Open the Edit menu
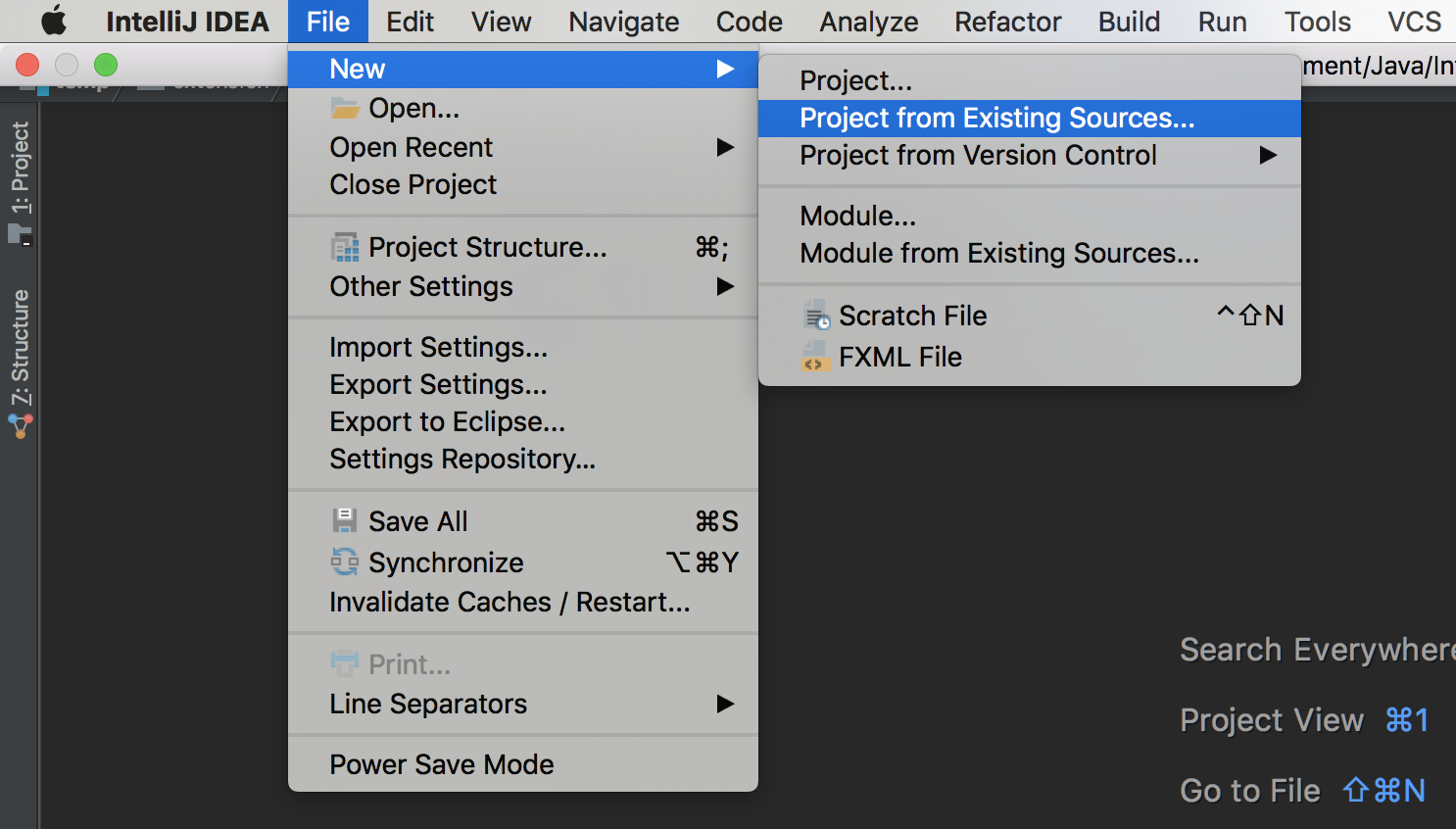Screen dimensions: 1456x829 tap(410, 22)
